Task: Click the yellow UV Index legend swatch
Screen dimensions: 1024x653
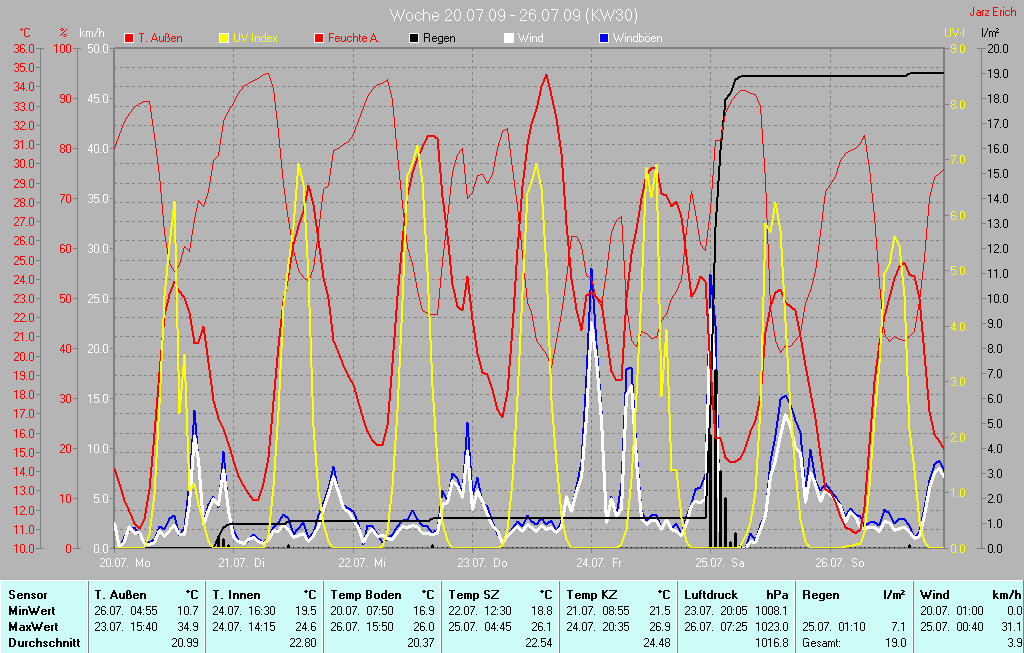Action: point(224,39)
